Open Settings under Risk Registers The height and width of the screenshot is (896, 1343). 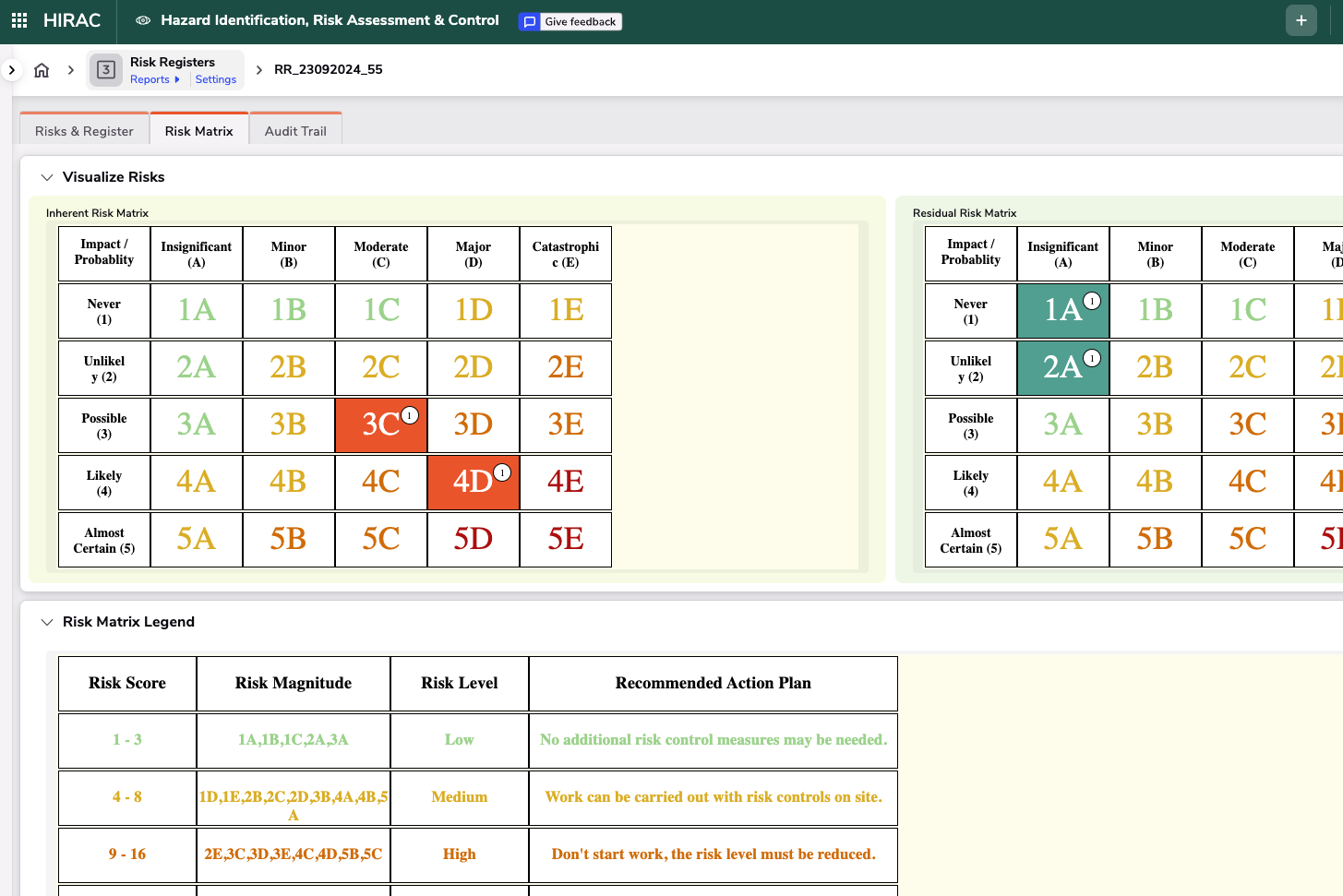[x=215, y=79]
